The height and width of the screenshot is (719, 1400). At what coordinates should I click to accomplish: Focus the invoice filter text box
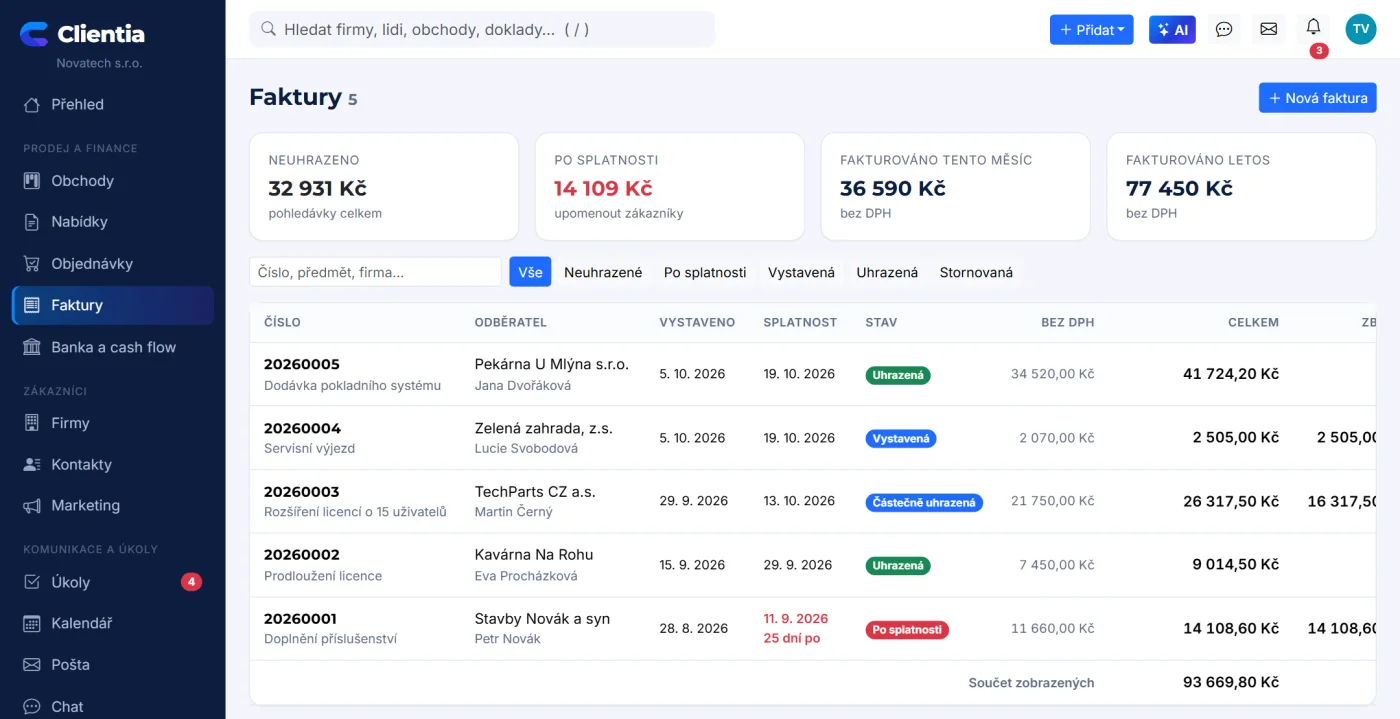coord(375,272)
